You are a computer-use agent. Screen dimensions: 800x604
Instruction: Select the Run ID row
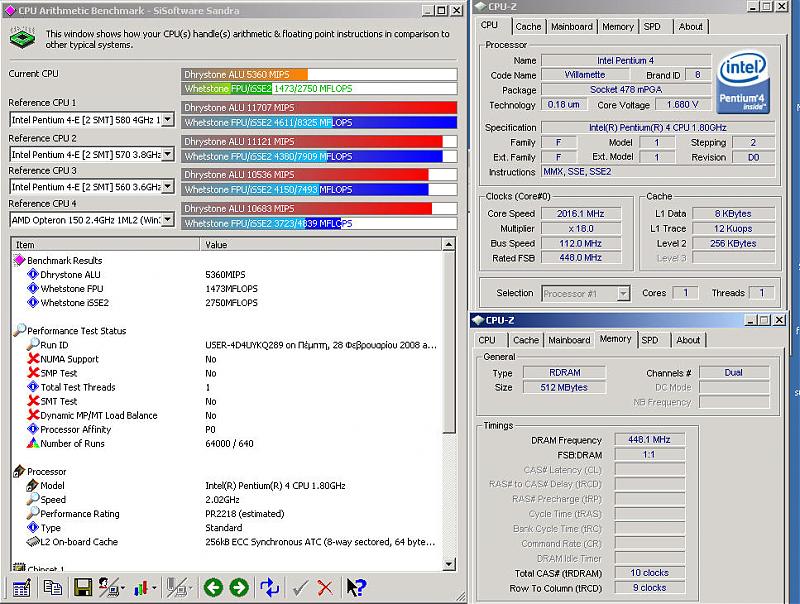[227, 345]
